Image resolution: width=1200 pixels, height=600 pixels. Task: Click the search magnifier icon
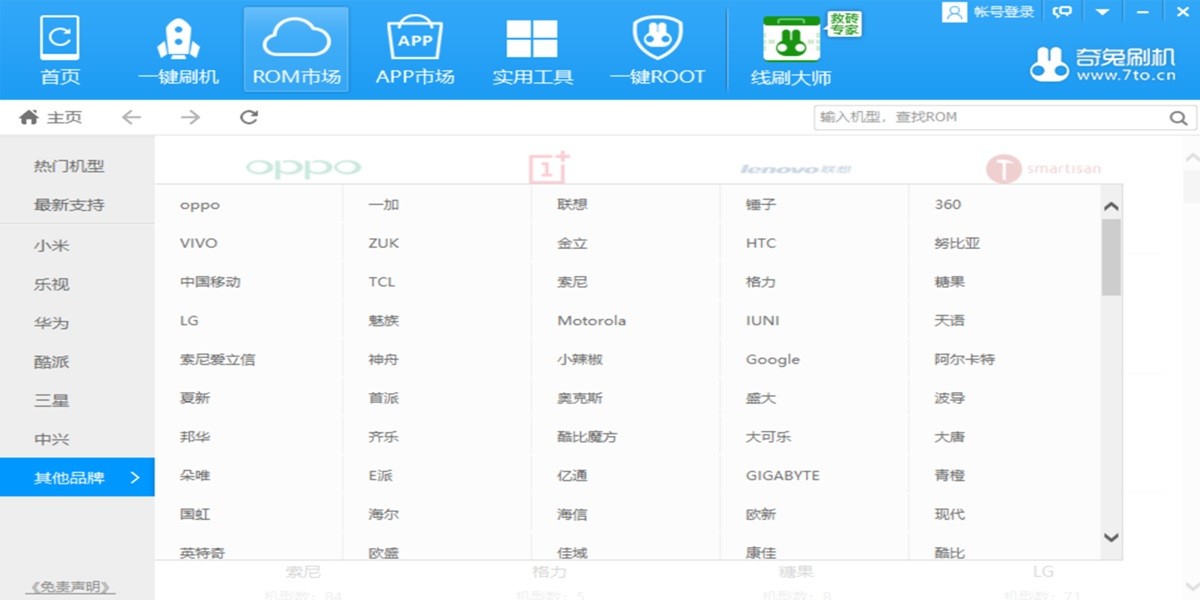1178,117
